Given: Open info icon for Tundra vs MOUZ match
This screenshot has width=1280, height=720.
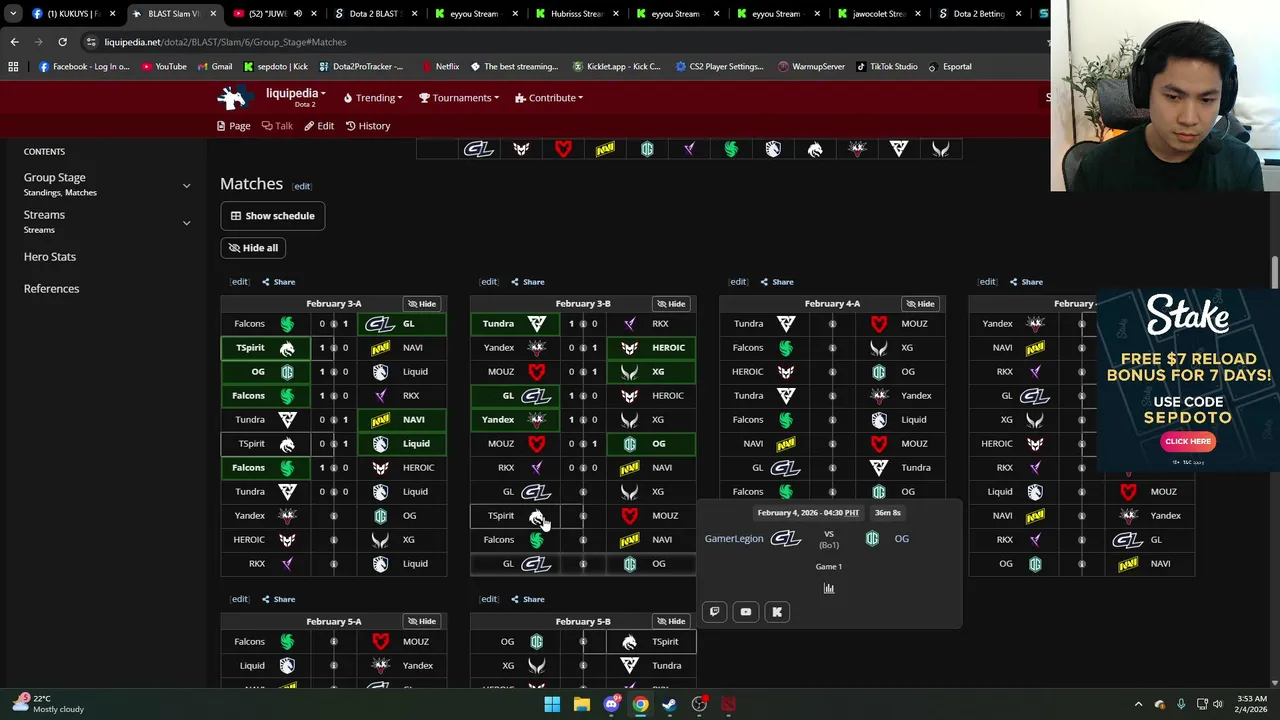Looking at the screenshot, I should pos(832,324).
